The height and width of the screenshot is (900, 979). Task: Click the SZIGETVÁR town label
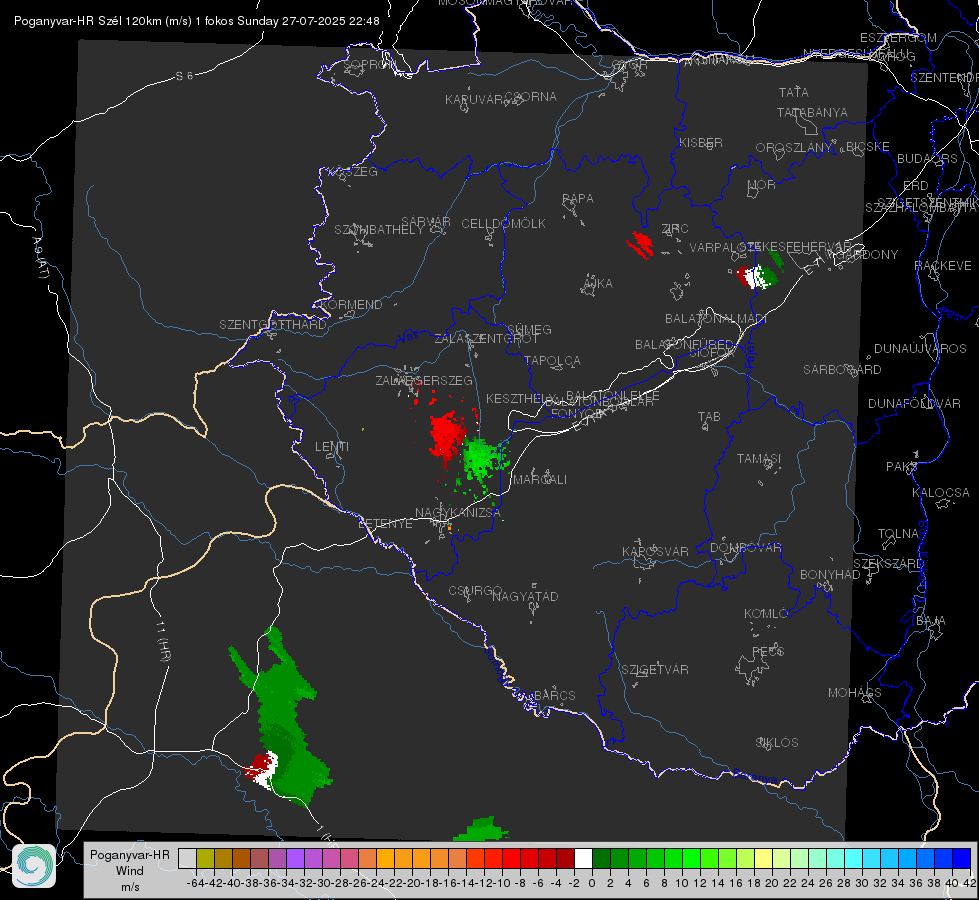pyautogui.click(x=655, y=670)
